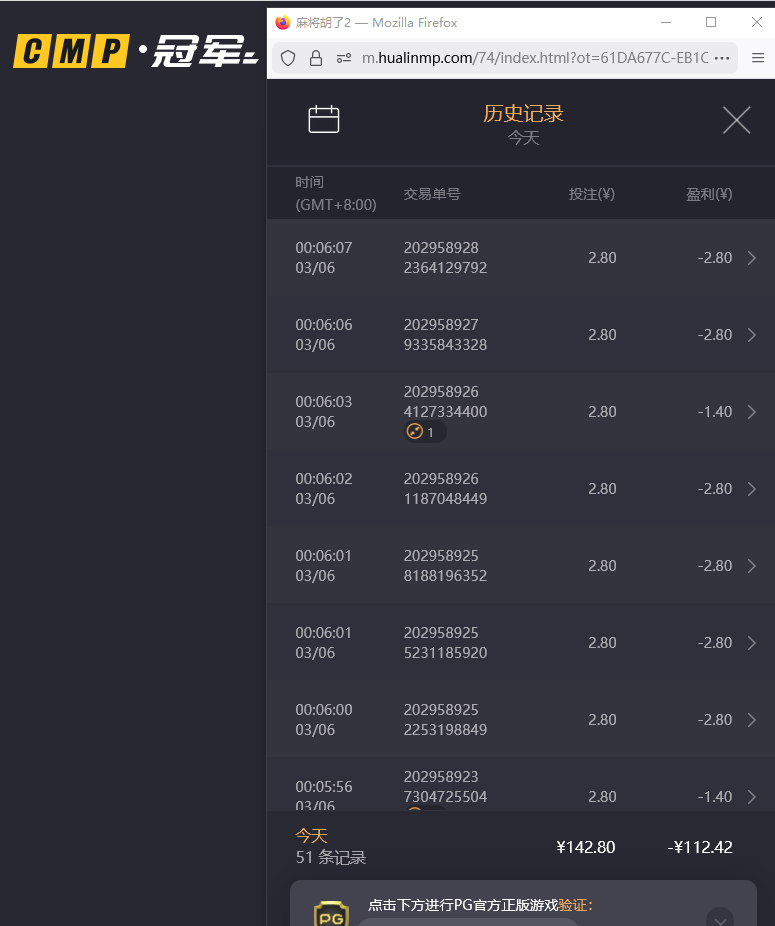Expand the 00:06:07 record details arrow
The width and height of the screenshot is (775, 926).
(x=752, y=258)
